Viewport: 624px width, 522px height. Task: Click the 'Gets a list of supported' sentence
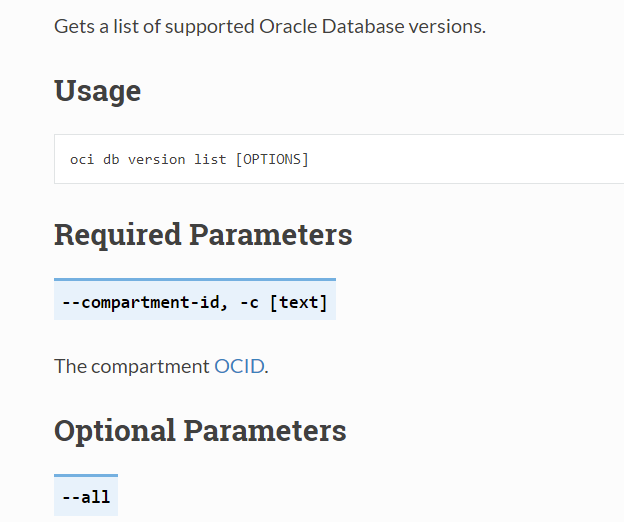270,27
